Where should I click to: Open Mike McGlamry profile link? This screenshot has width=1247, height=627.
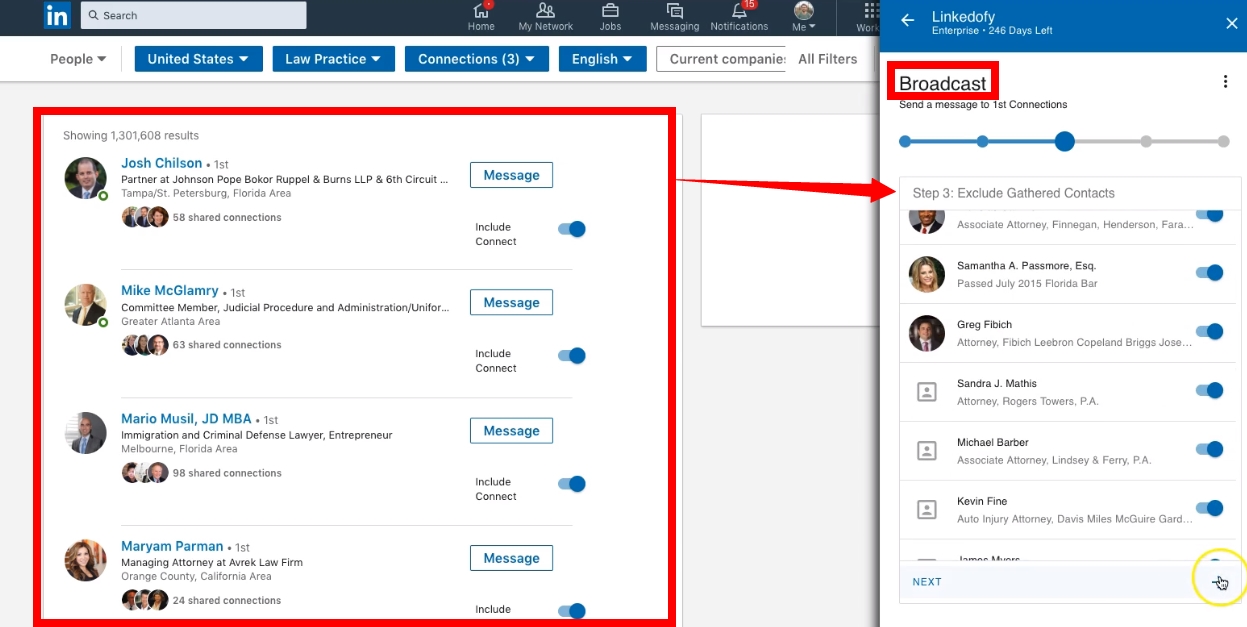coord(170,291)
